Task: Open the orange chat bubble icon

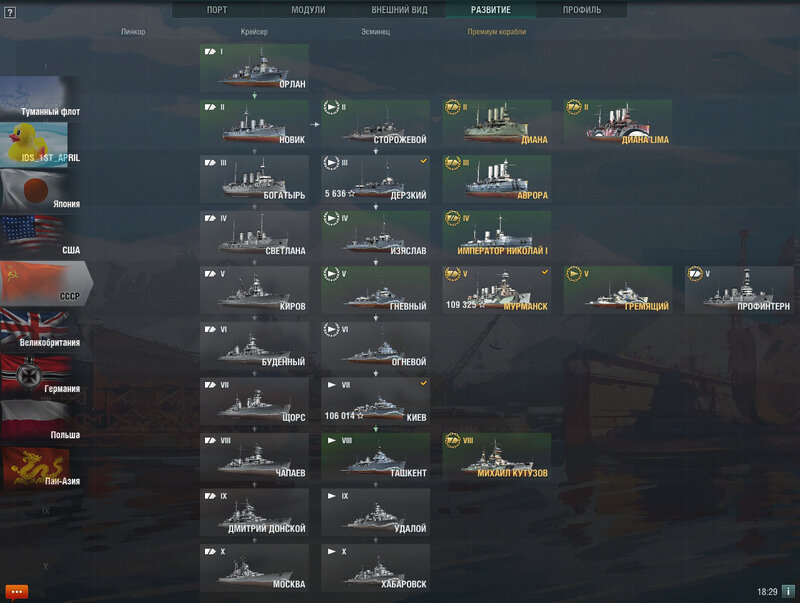Action: (x=16, y=592)
